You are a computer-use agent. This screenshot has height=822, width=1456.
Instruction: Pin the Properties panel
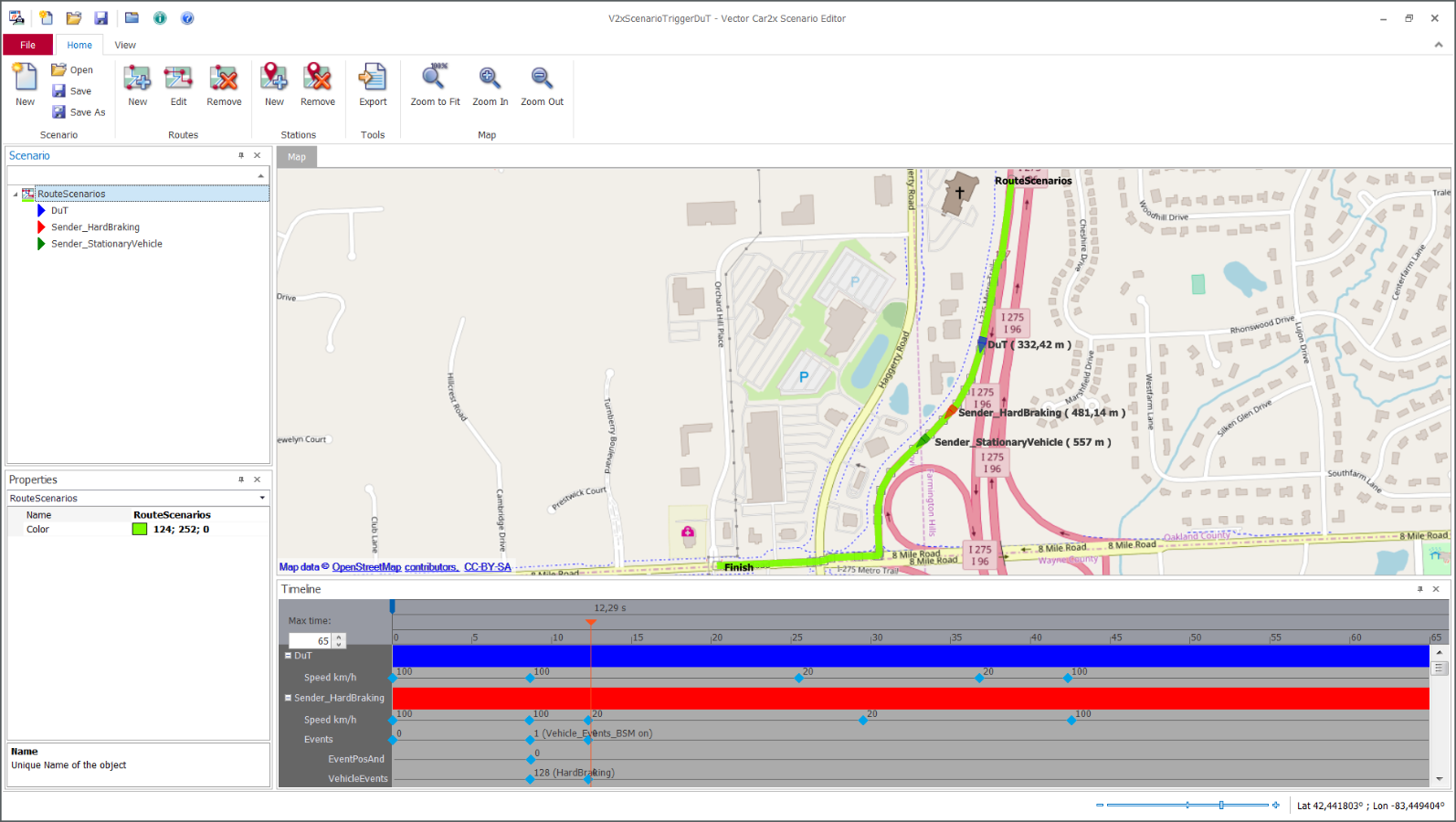(241, 479)
